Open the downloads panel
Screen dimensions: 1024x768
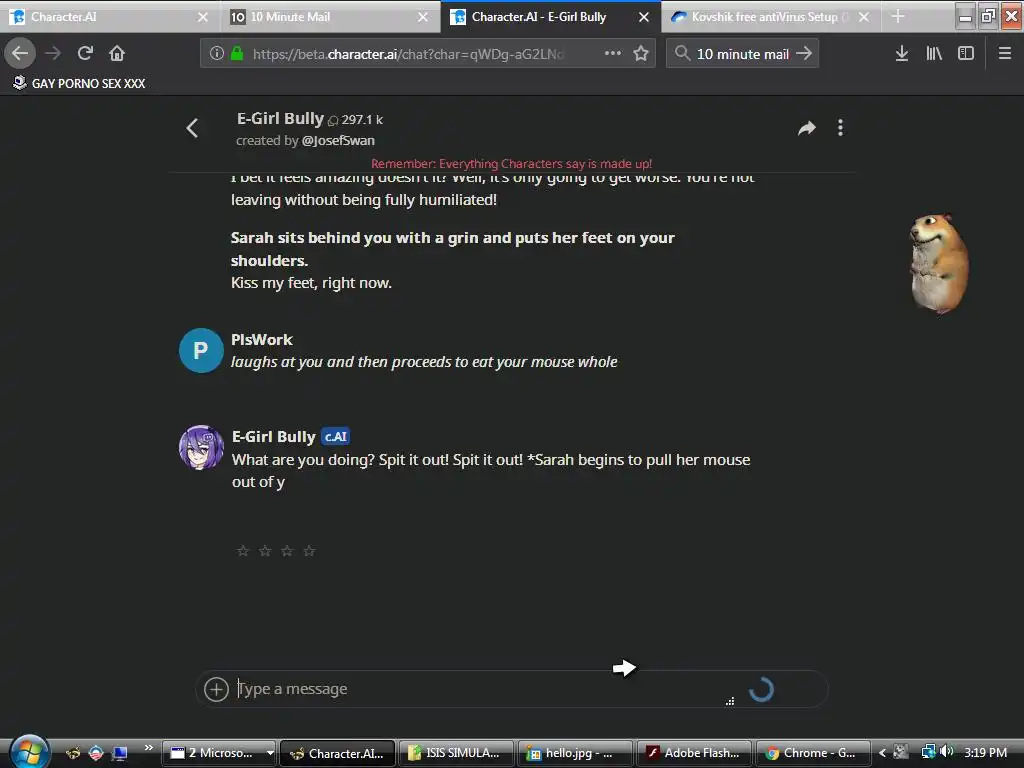(x=902, y=54)
